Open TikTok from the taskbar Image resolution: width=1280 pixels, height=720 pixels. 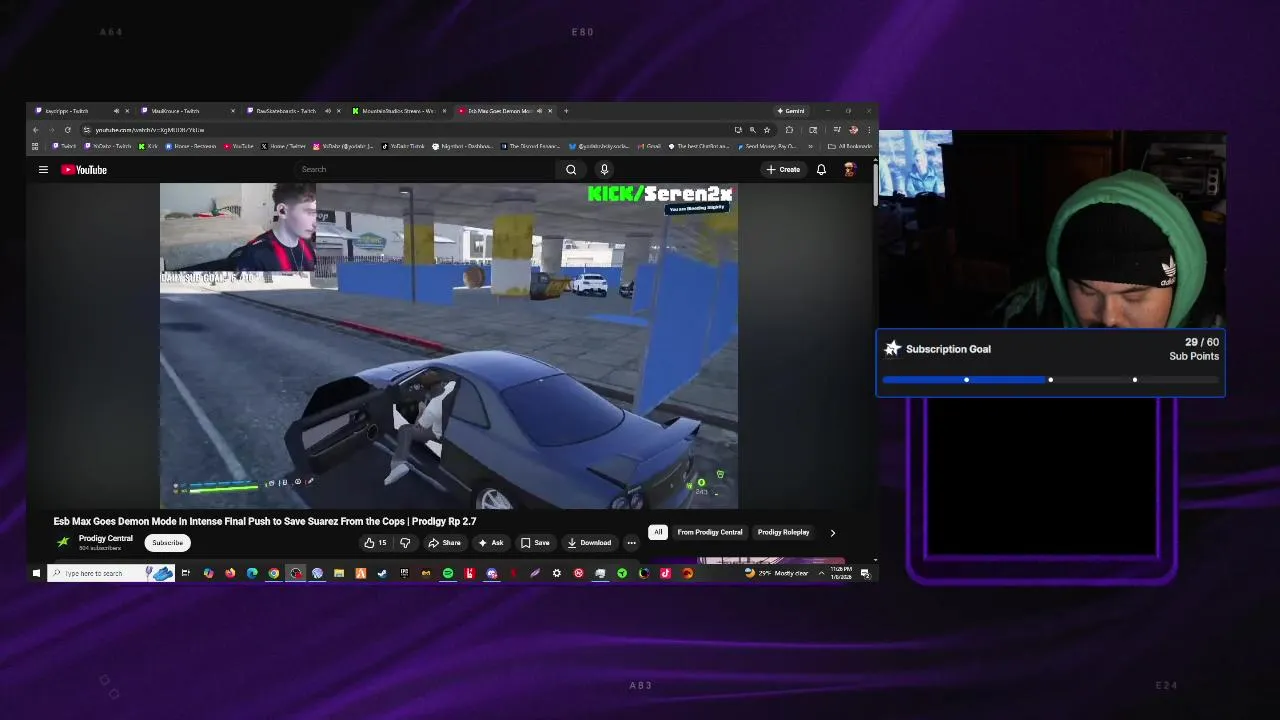pos(665,573)
